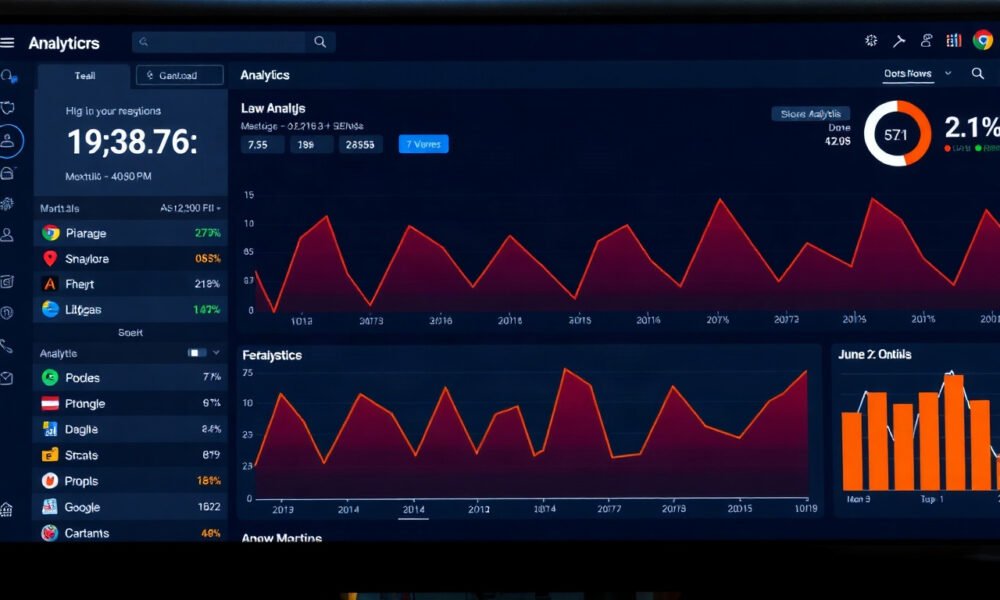Click the colored bar chart icon in top-right toolbar
Screen dimensions: 1000x600
click(x=953, y=41)
